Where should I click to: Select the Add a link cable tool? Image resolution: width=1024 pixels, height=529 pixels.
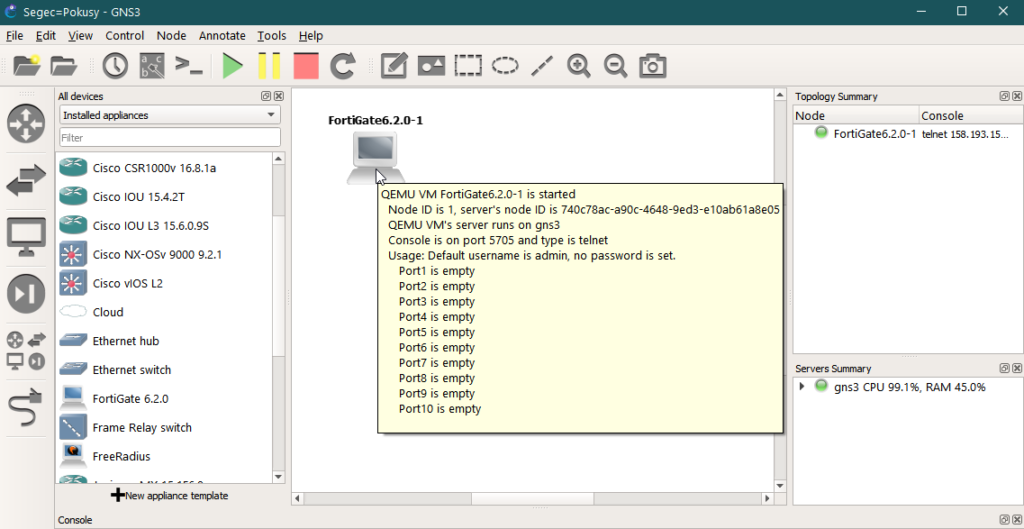(x=26, y=407)
